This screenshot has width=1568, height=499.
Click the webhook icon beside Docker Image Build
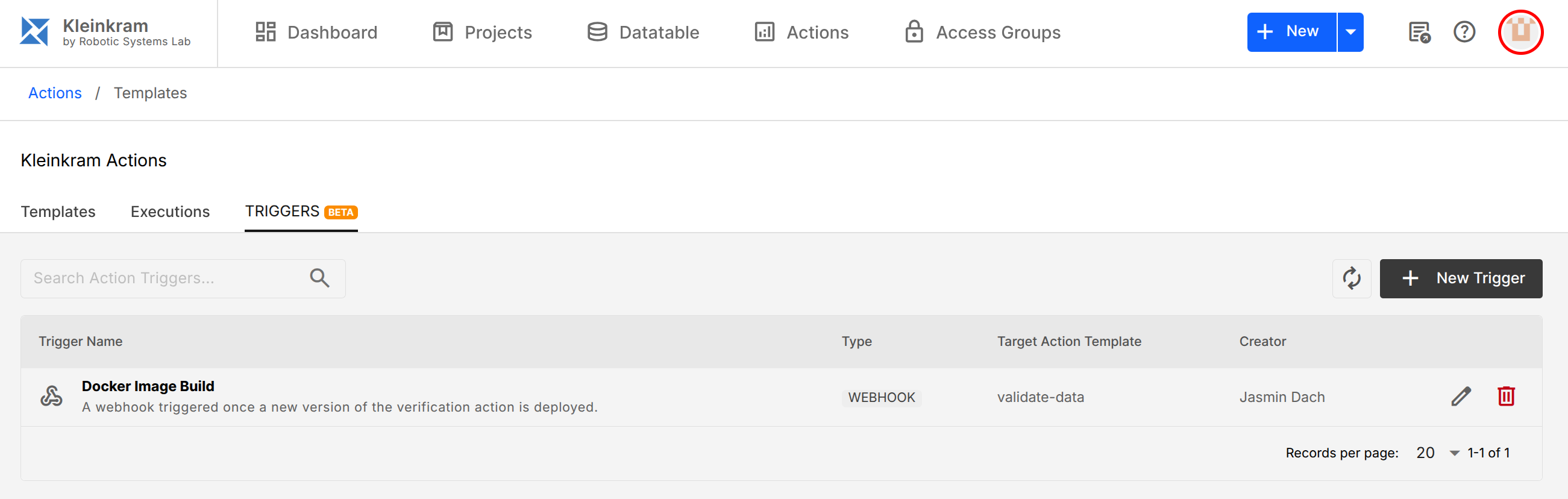pos(52,396)
